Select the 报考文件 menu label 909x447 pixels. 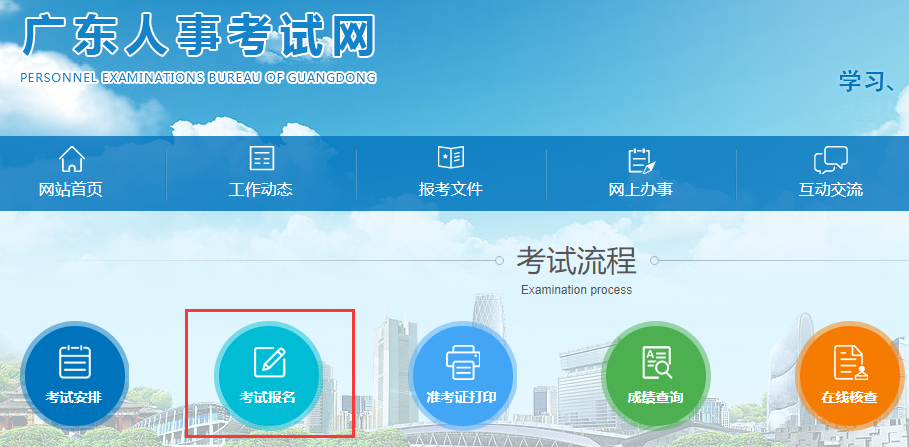tap(451, 190)
